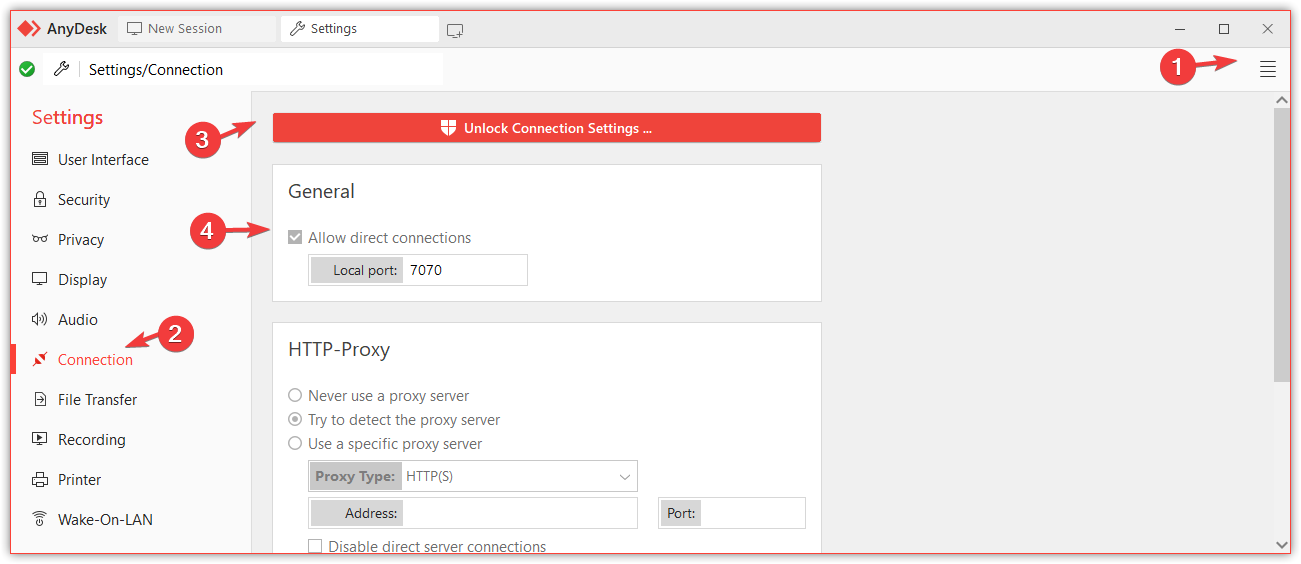This screenshot has height=564, width=1301.
Task: Open Privacy settings page
Action: [81, 239]
